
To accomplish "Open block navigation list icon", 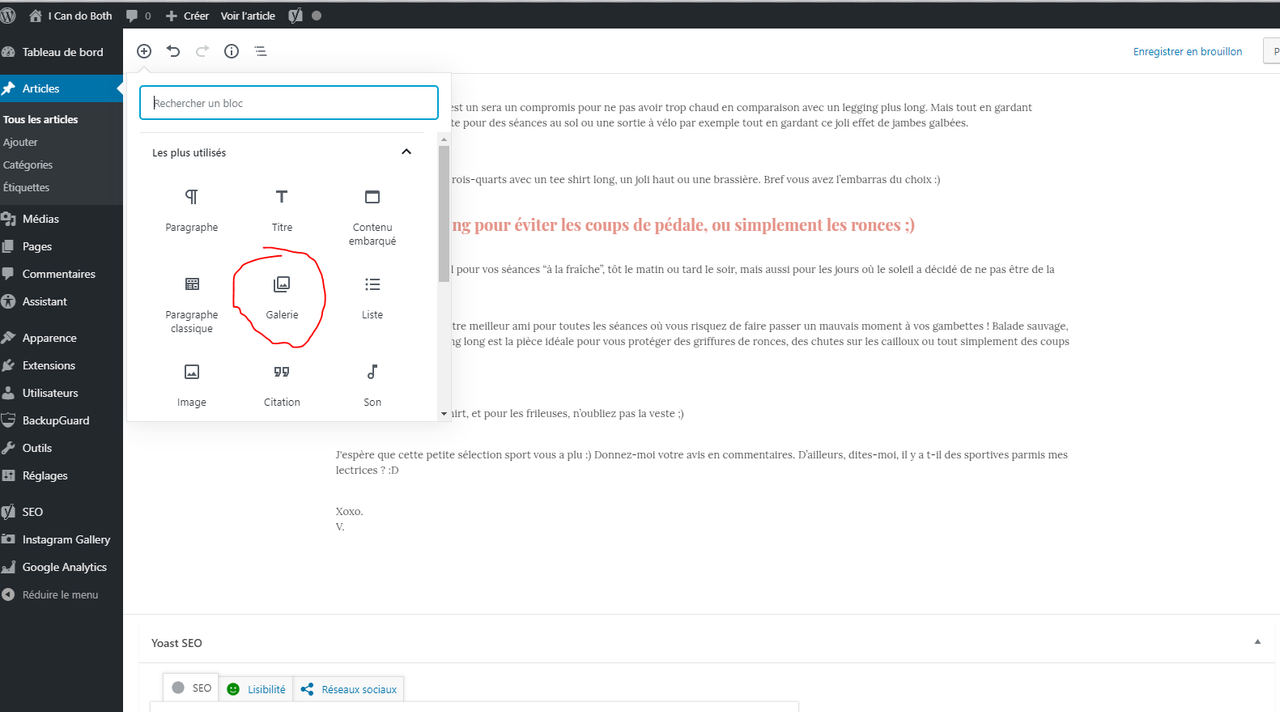I will pos(260,51).
